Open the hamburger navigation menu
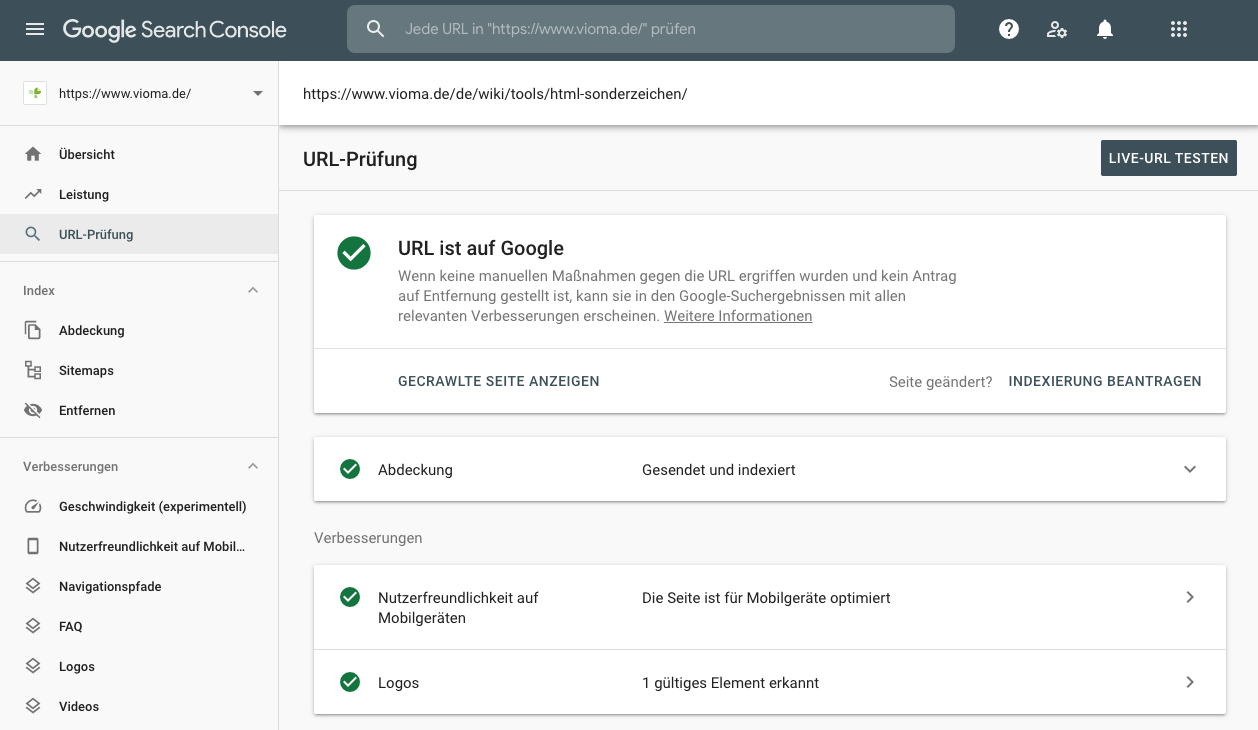The image size is (1258, 730). (x=35, y=30)
